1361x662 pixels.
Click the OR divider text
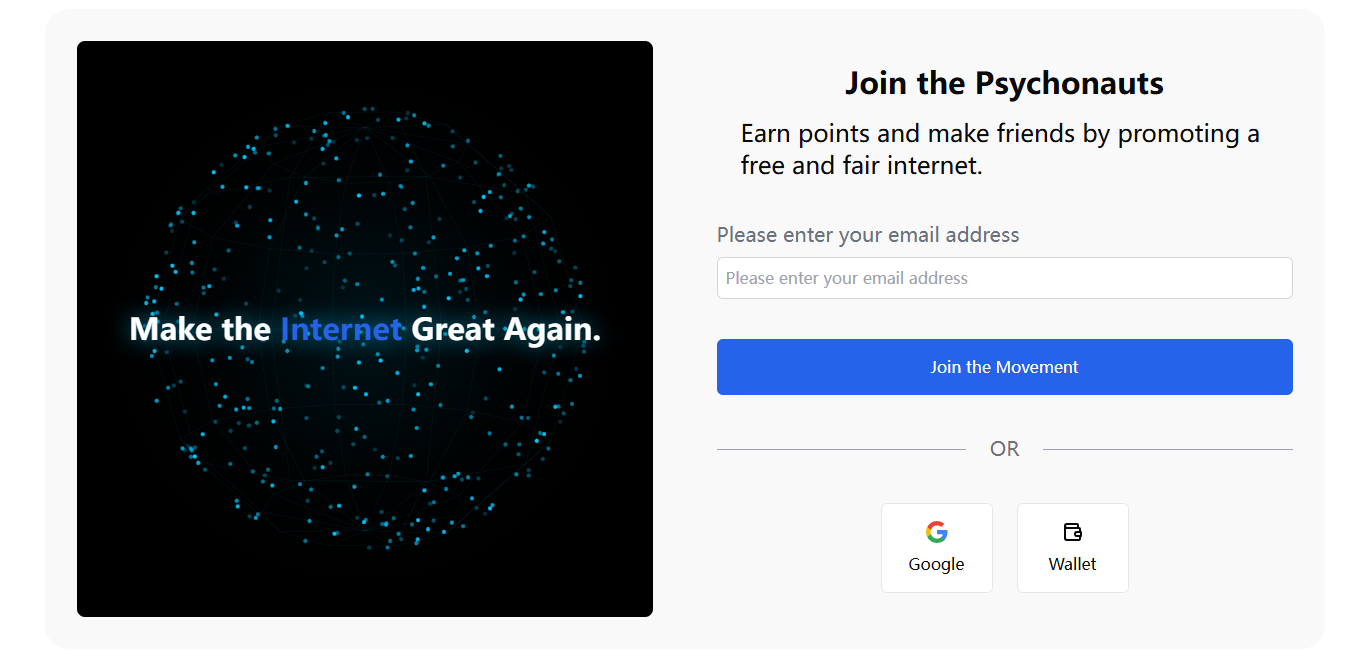[1004, 449]
